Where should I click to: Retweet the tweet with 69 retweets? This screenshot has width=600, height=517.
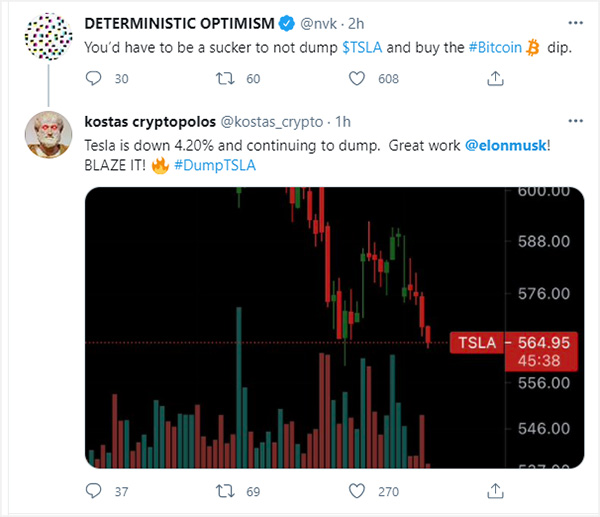pos(225,491)
